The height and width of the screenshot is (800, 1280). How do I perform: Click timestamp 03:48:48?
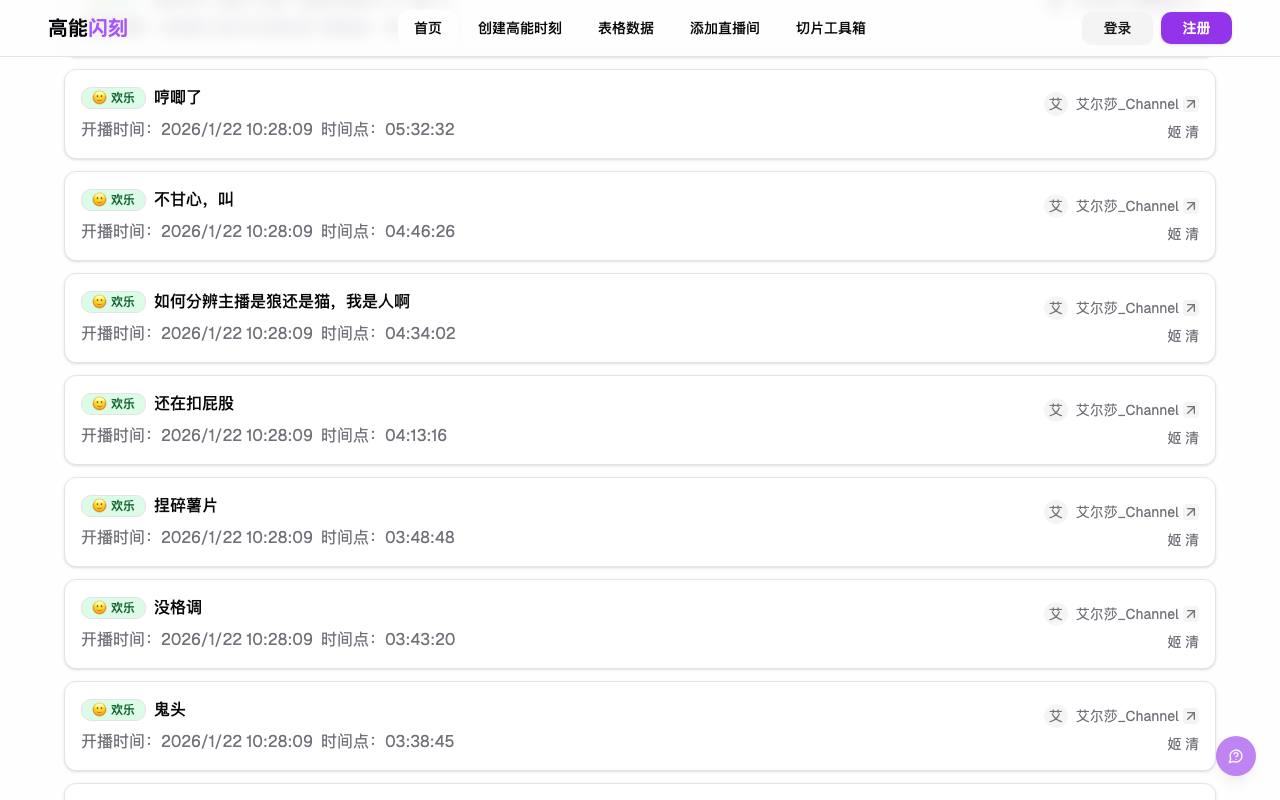point(420,537)
